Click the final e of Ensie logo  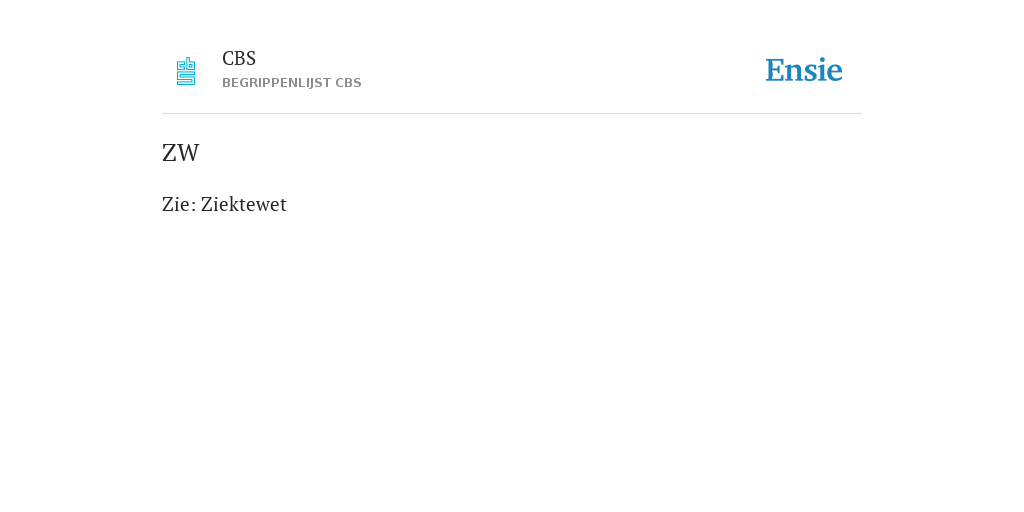tap(834, 73)
